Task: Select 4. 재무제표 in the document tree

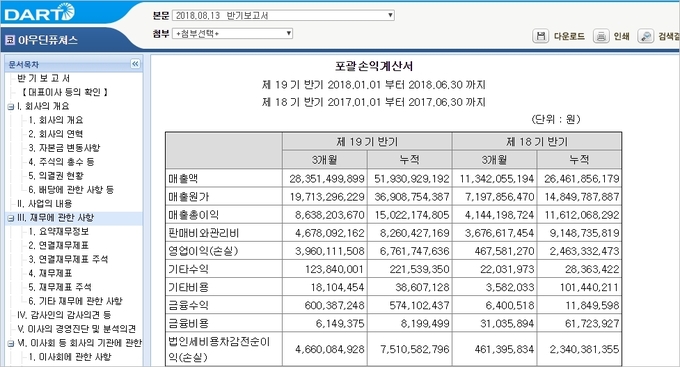Action: (50, 273)
